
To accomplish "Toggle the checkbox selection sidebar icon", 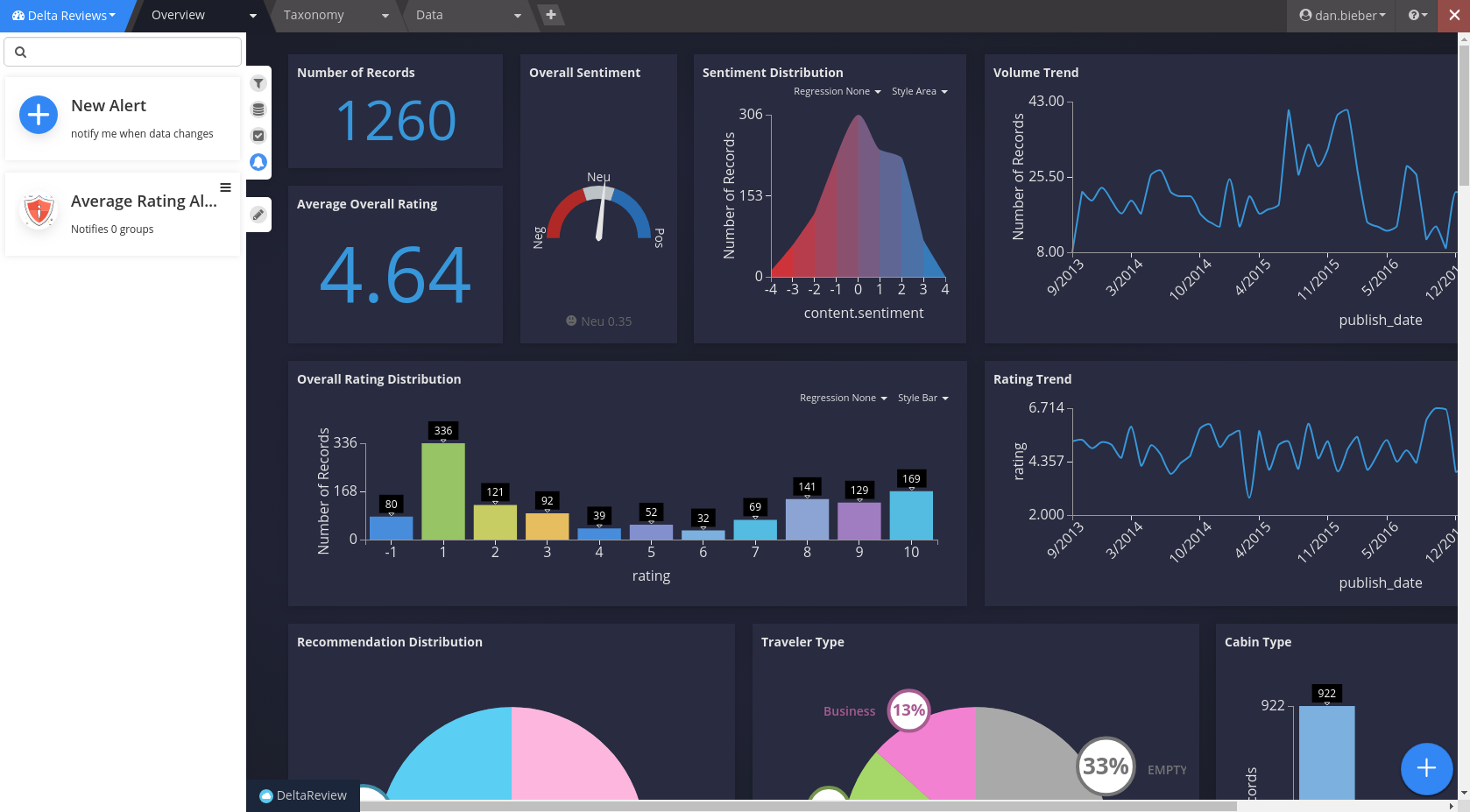I will [x=258, y=136].
